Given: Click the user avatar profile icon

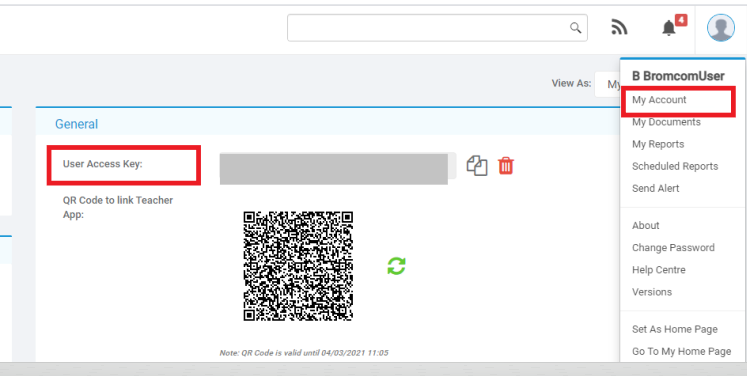Looking at the screenshot, I should (720, 28).
